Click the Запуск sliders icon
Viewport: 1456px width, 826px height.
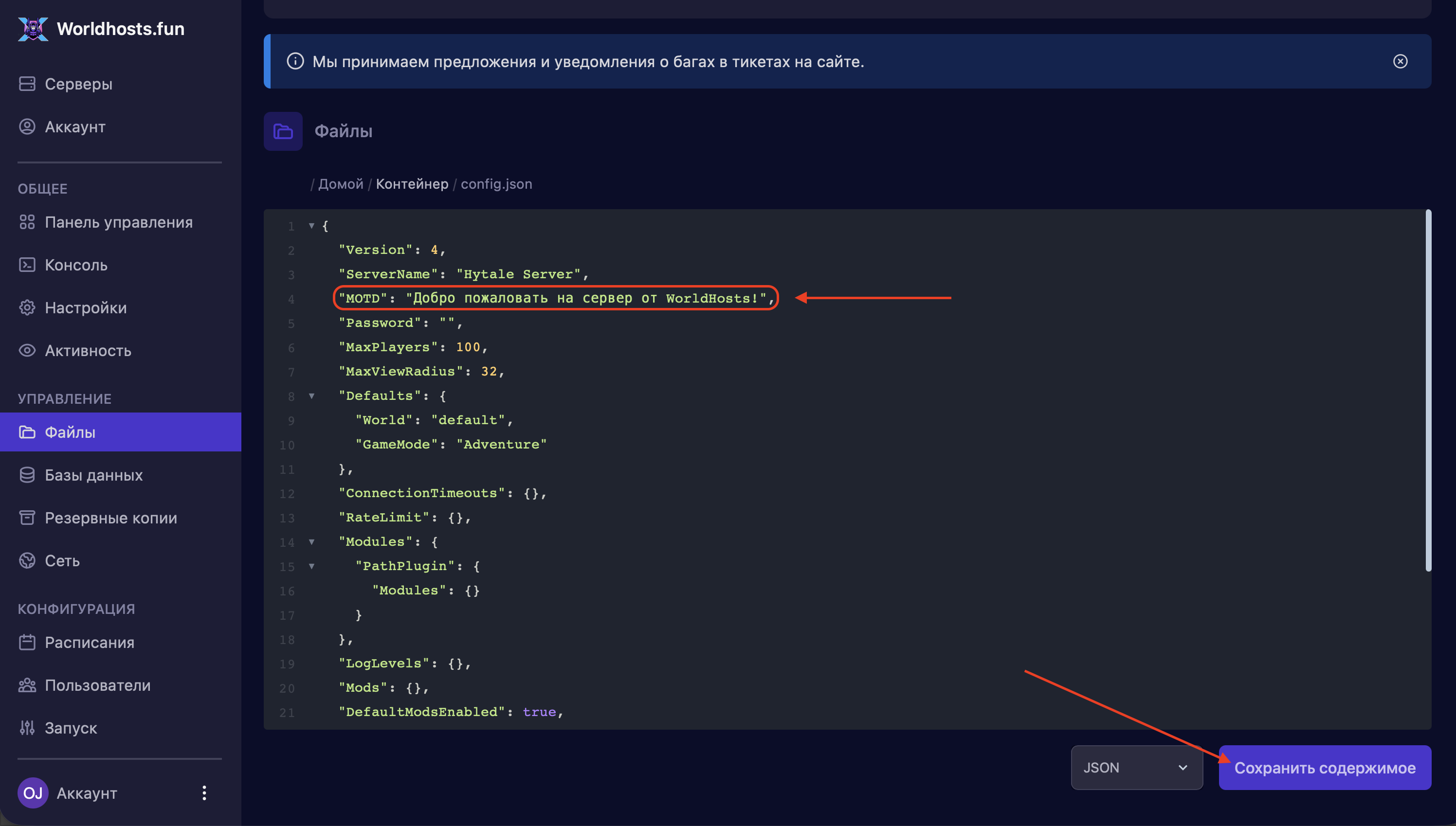click(27, 728)
